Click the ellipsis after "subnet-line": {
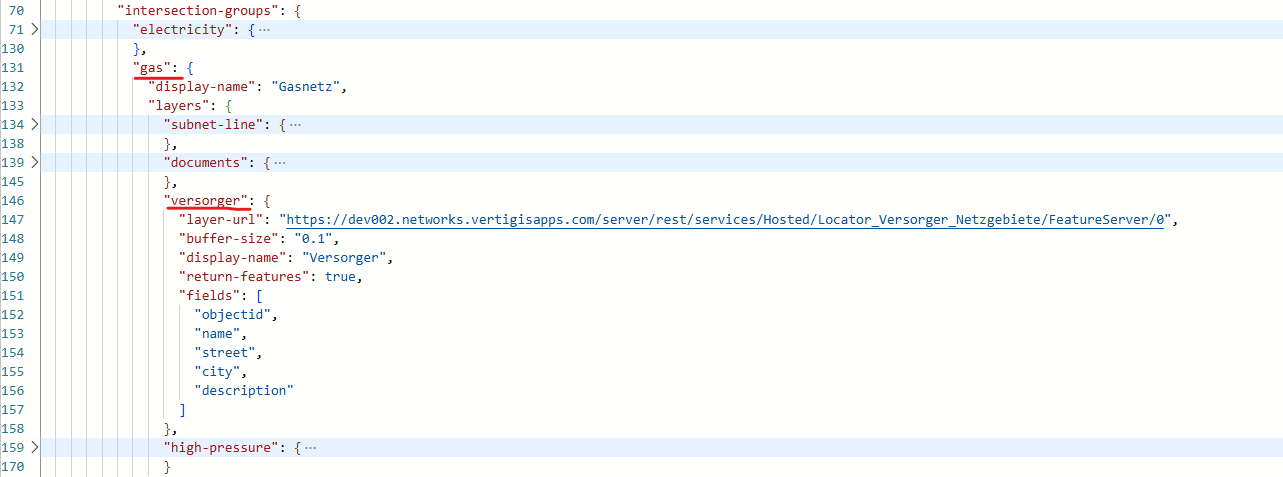The image size is (1283, 477). tap(295, 125)
